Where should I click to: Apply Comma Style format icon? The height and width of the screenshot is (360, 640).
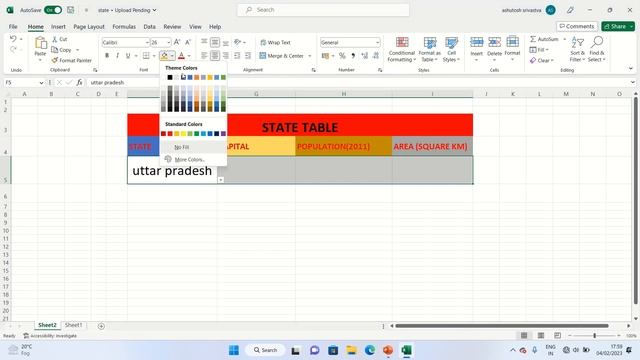(x=353, y=56)
